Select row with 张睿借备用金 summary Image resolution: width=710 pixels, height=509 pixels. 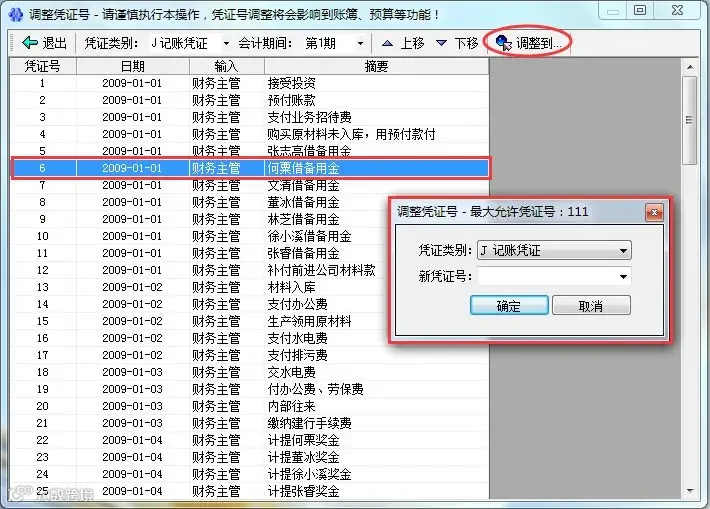[249, 253]
